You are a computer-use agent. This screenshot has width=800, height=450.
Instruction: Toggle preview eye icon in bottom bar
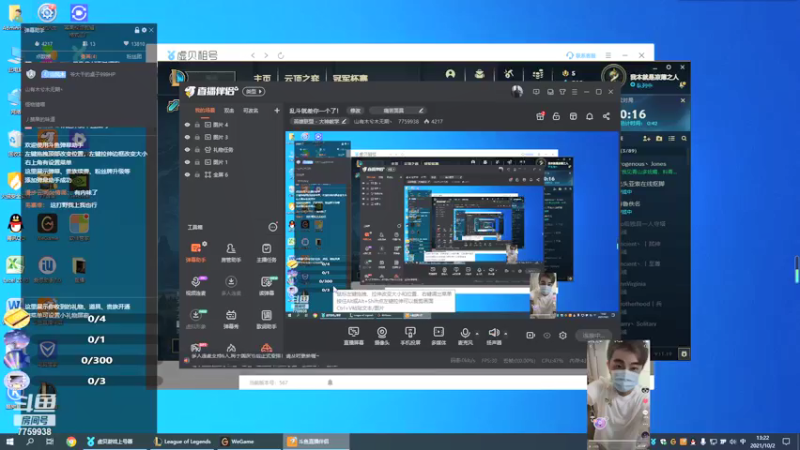(547, 335)
